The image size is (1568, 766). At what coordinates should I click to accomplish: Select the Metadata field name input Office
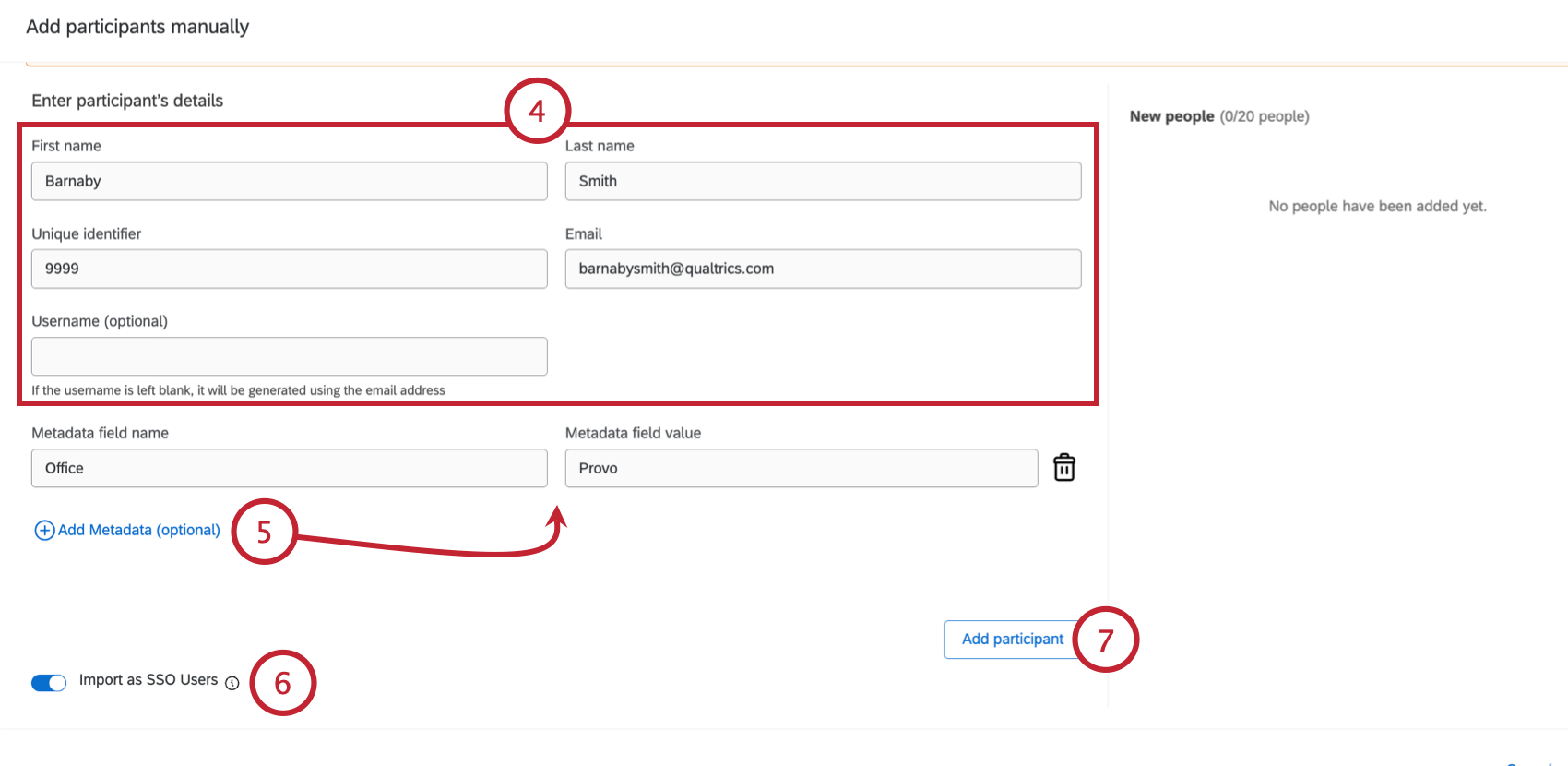[x=289, y=468]
